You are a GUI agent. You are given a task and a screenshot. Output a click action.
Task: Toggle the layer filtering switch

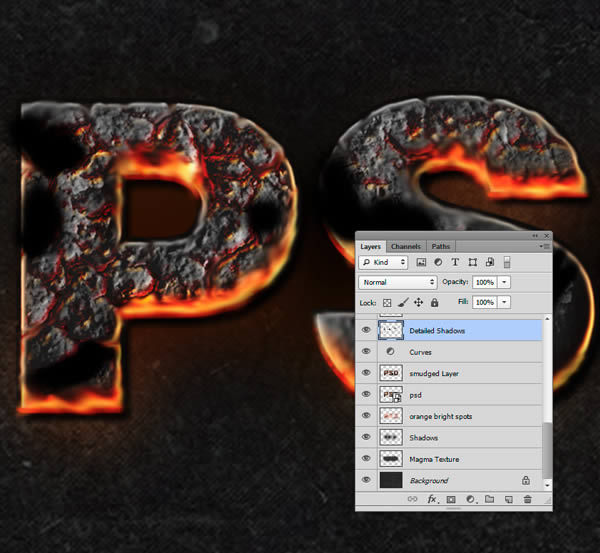pos(507,262)
